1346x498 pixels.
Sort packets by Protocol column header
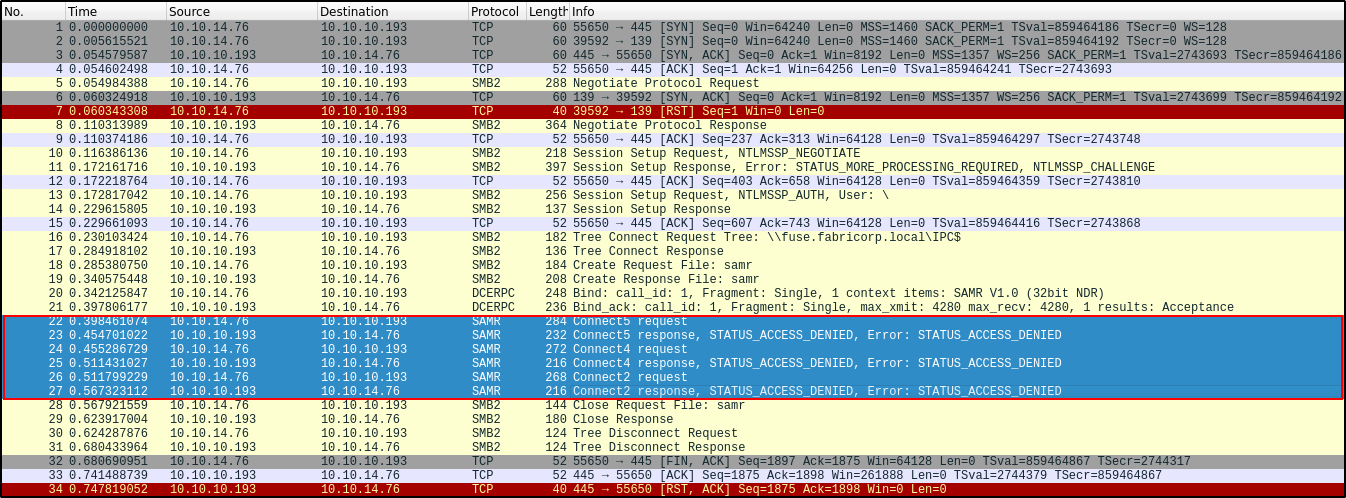pyautogui.click(x=495, y=11)
